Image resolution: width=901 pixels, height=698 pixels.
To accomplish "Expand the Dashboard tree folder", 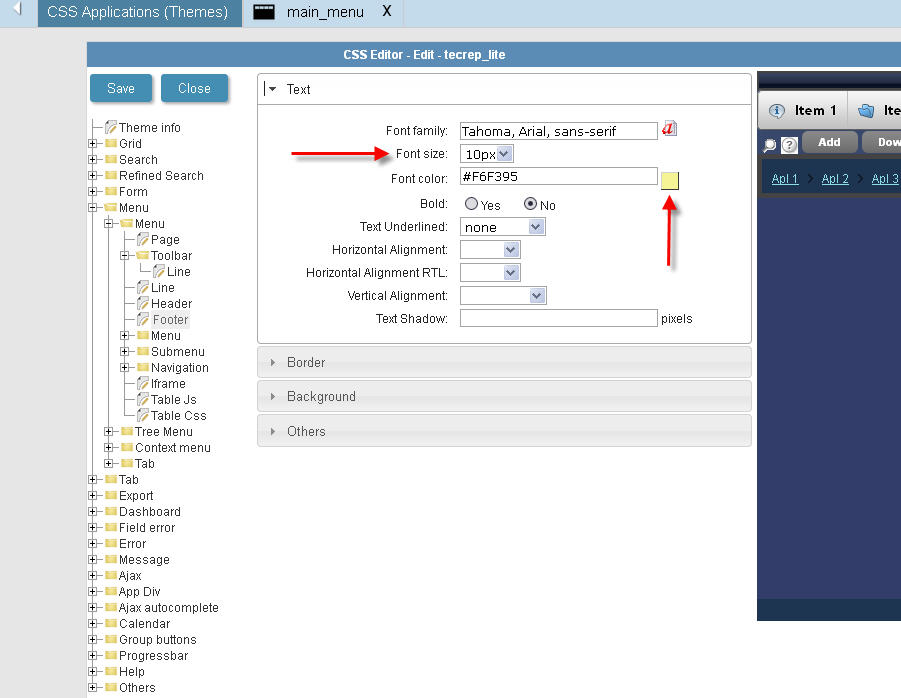I will 93,511.
